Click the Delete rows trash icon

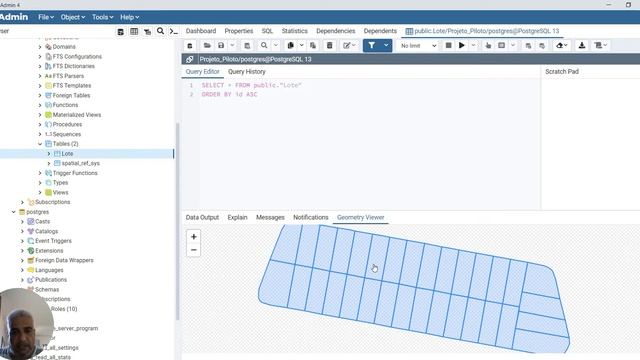click(329, 45)
